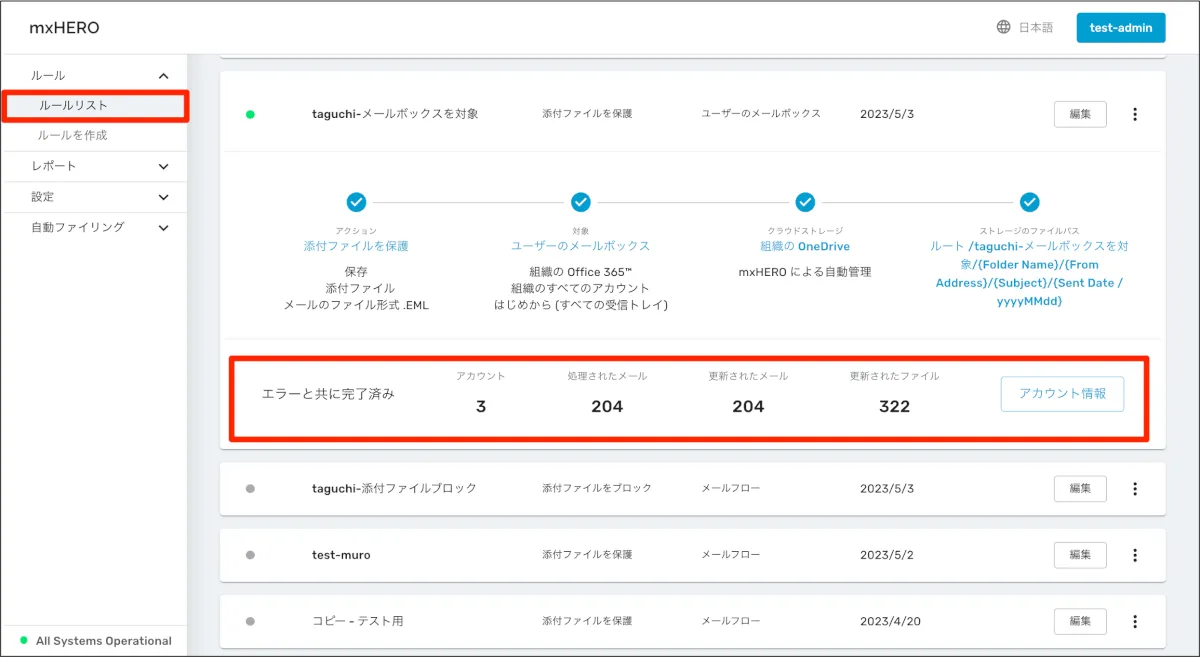
Task: Select ルールを作成 in the sidebar
Action: click(73, 135)
